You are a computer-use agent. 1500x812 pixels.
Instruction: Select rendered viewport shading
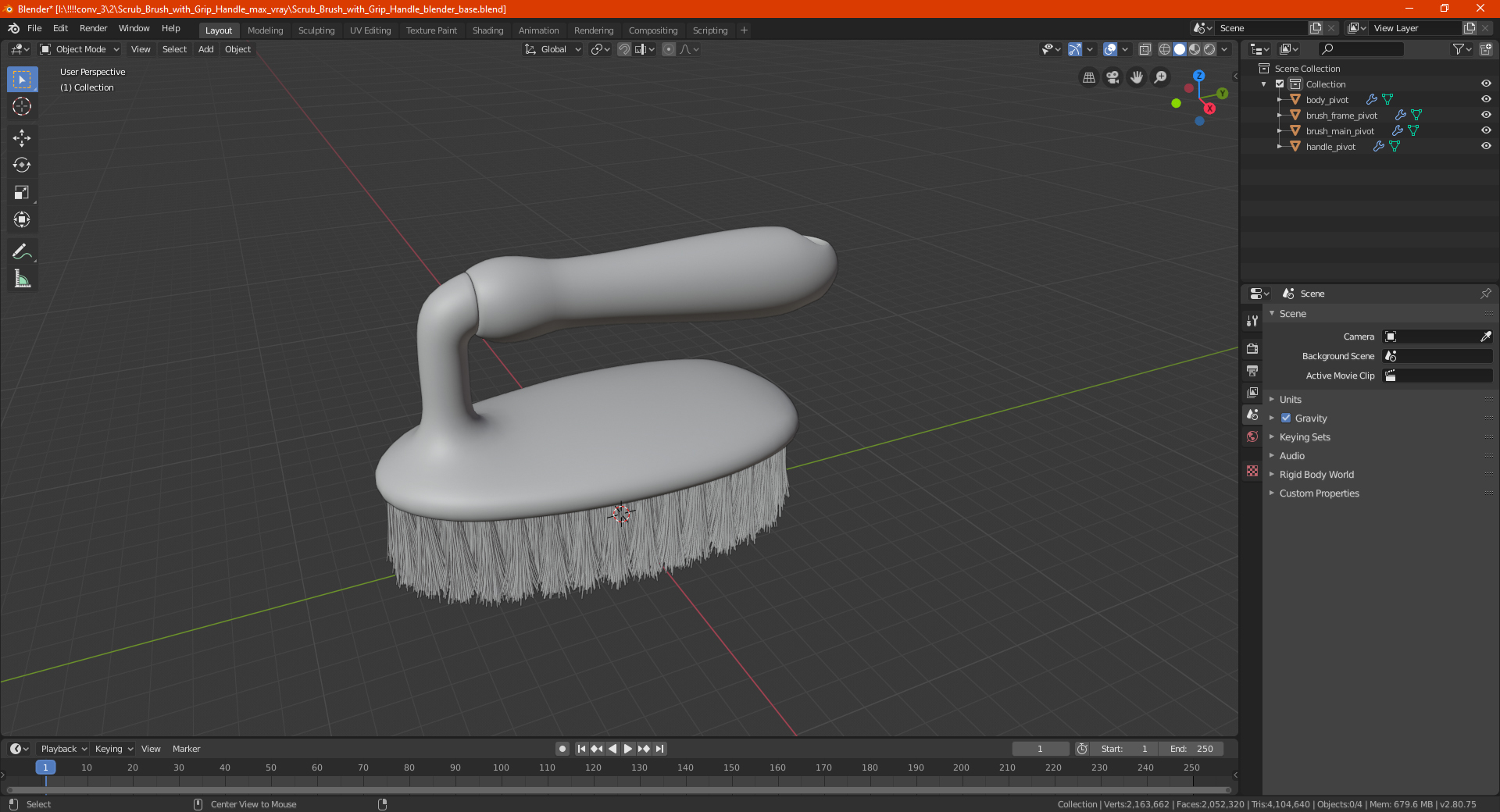pyautogui.click(x=1209, y=49)
